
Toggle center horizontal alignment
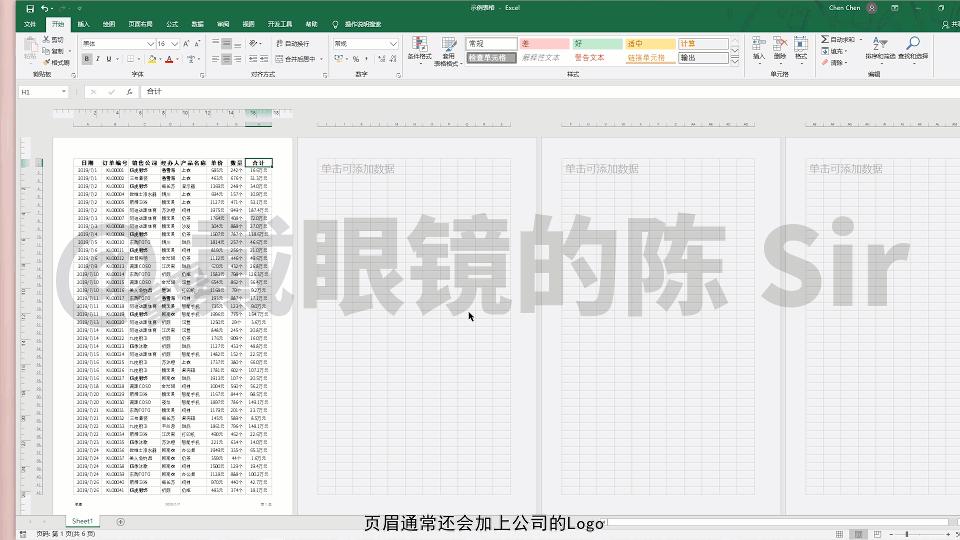pos(227,59)
